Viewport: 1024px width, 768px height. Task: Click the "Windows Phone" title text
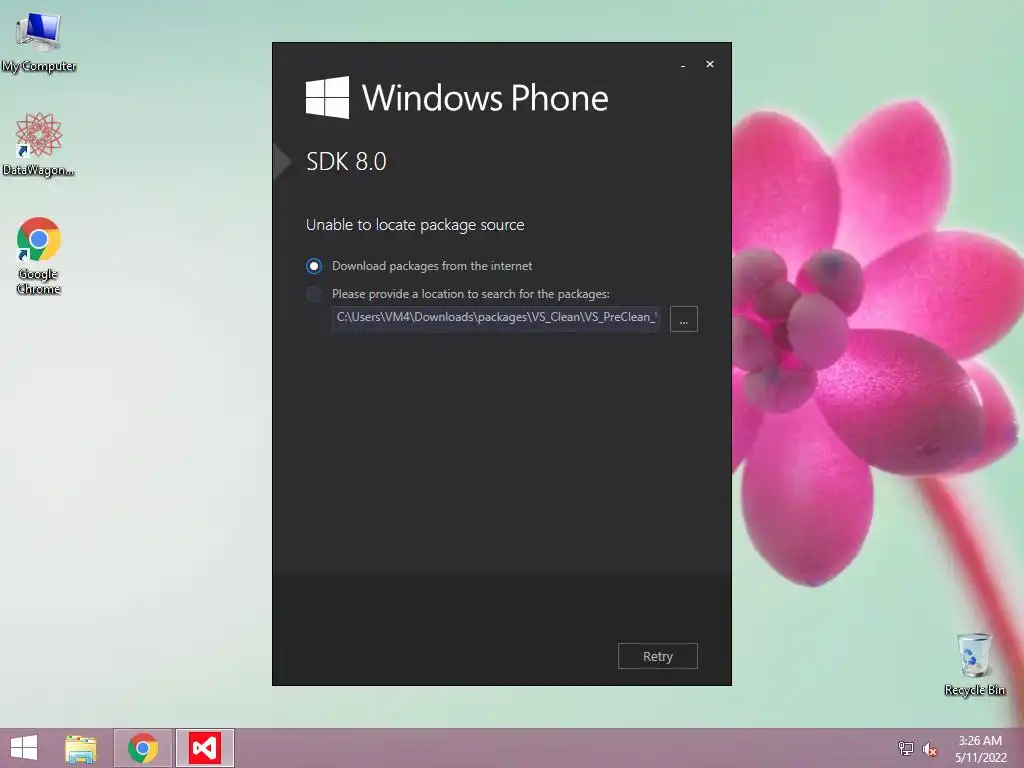click(x=485, y=98)
